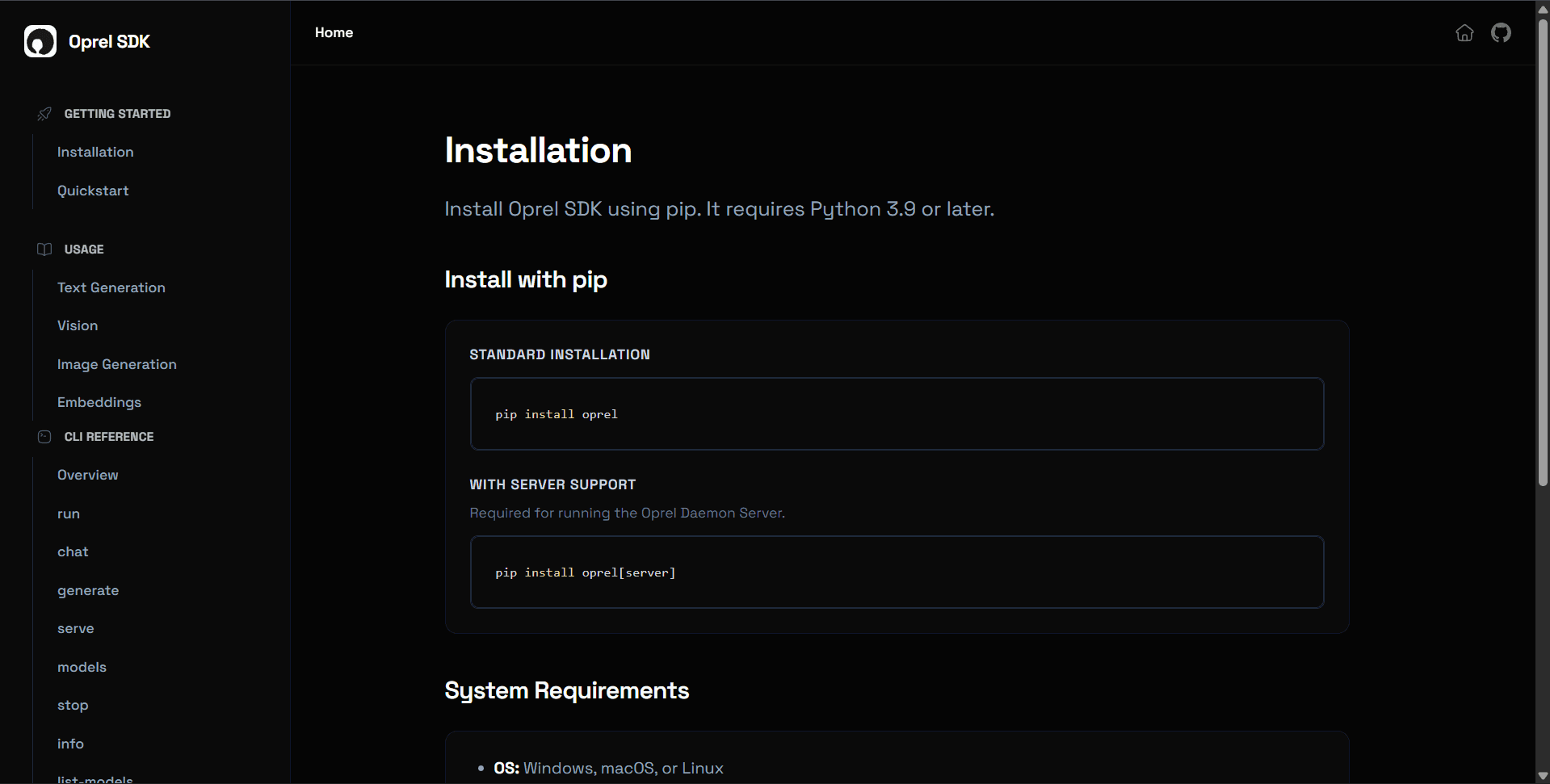This screenshot has width=1550, height=784.
Task: Select Home in the top navigation
Action: coord(334,32)
